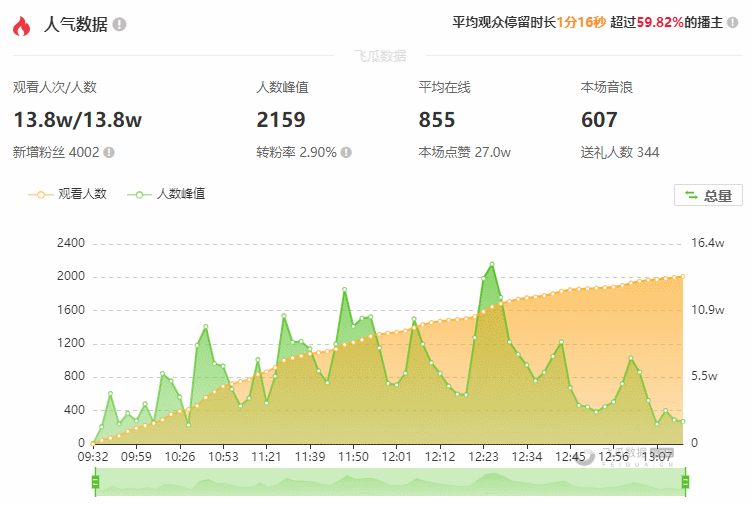Click the green range slider overview strip

point(390,482)
